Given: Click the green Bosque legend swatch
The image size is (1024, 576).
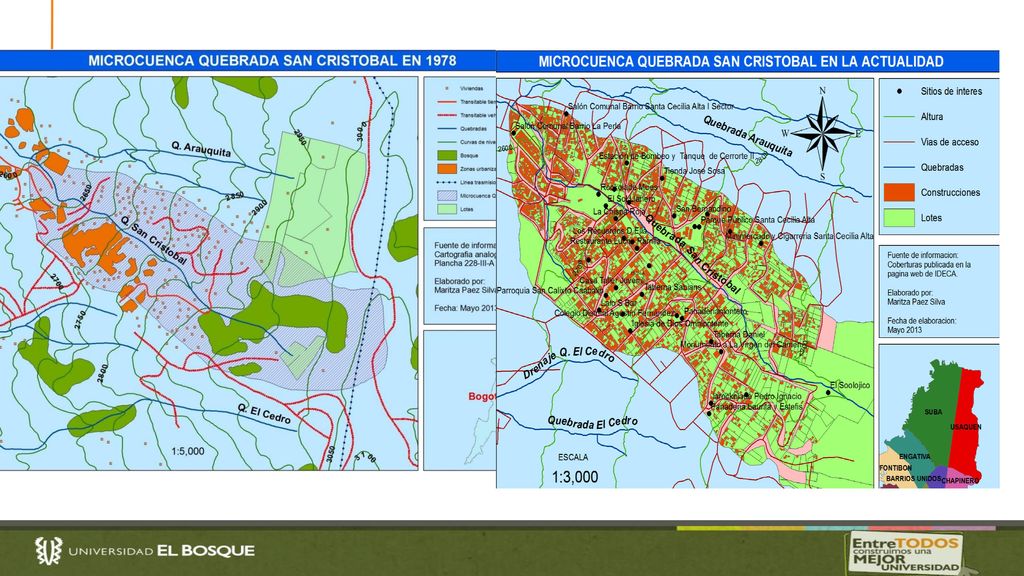Looking at the screenshot, I should click(x=446, y=155).
